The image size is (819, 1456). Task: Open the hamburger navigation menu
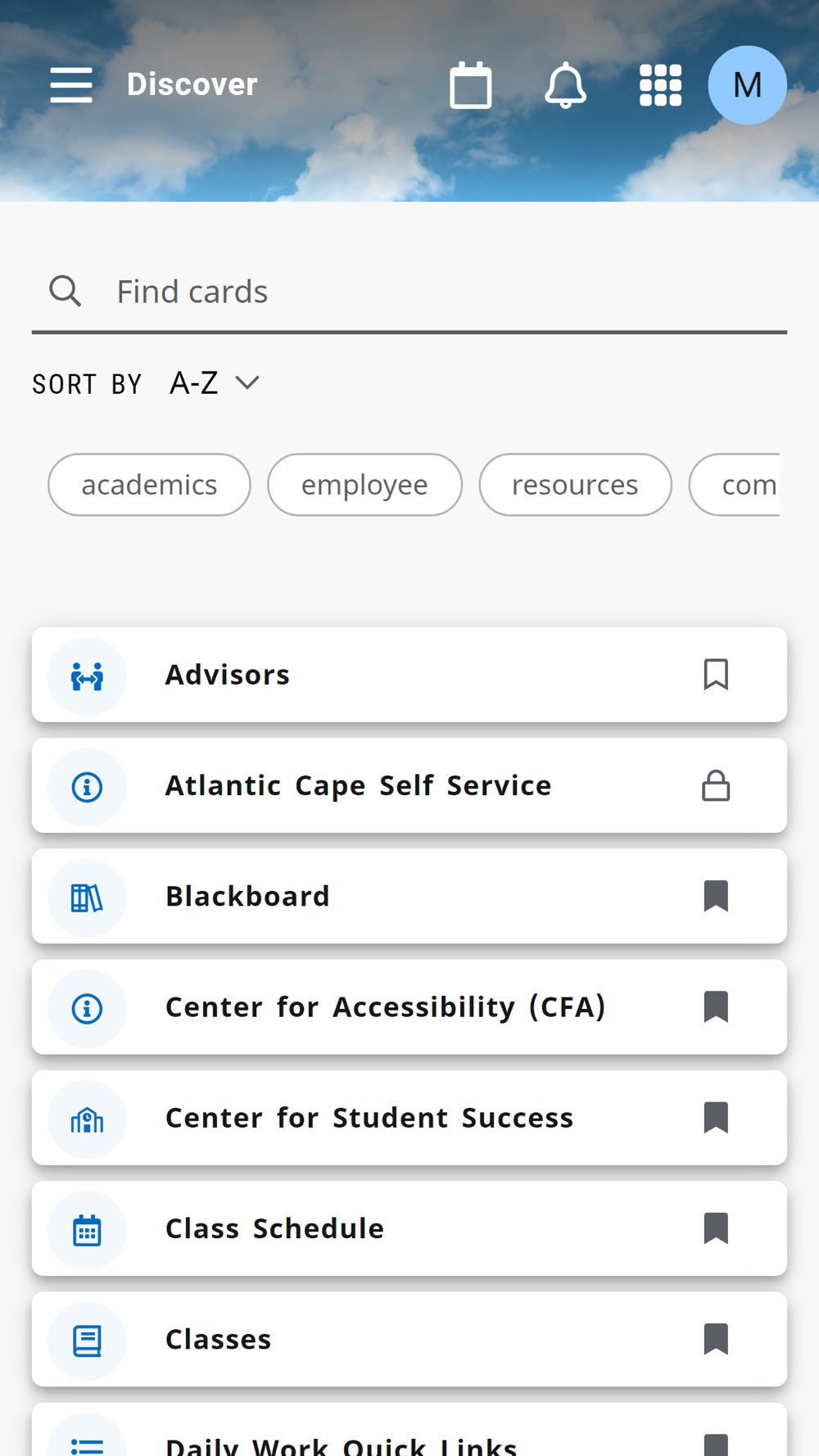(71, 85)
